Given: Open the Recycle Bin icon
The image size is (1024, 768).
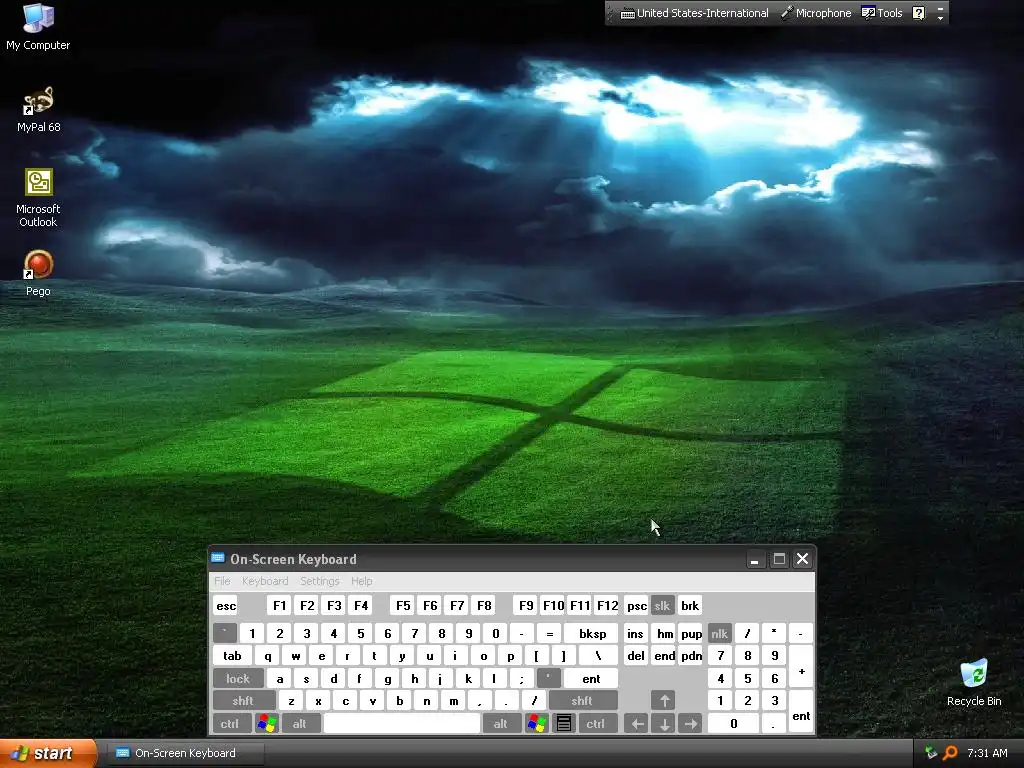Looking at the screenshot, I should (x=974, y=682).
